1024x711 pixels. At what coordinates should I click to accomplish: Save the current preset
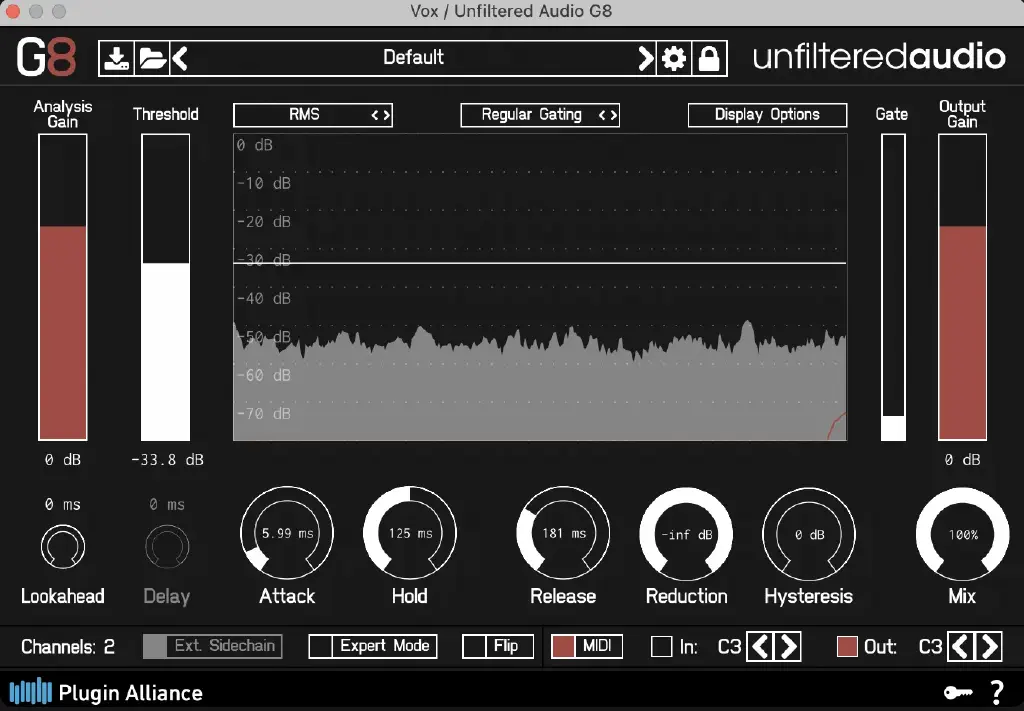coord(117,57)
